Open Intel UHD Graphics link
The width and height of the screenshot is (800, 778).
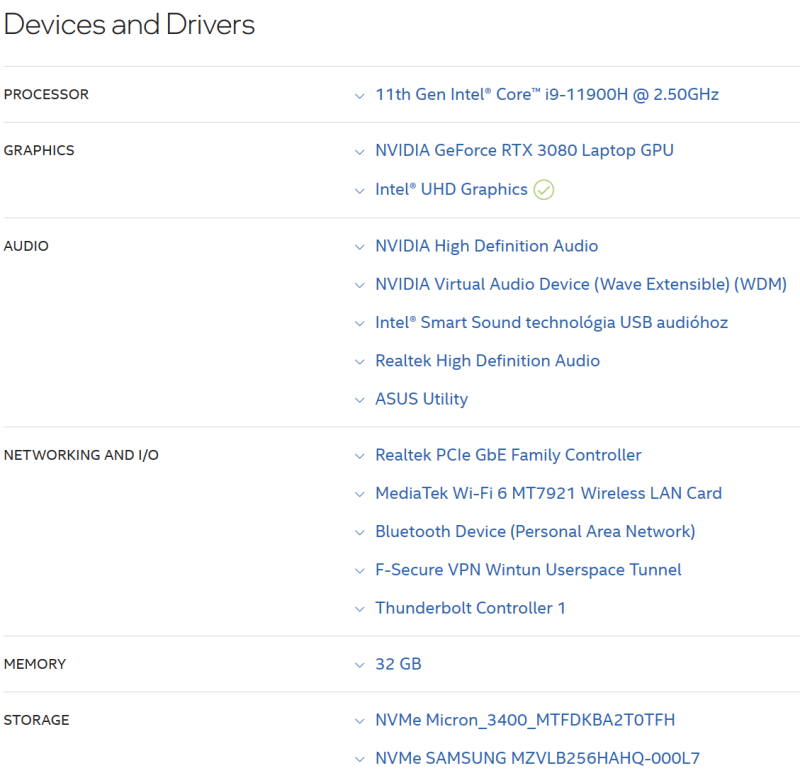tap(452, 189)
